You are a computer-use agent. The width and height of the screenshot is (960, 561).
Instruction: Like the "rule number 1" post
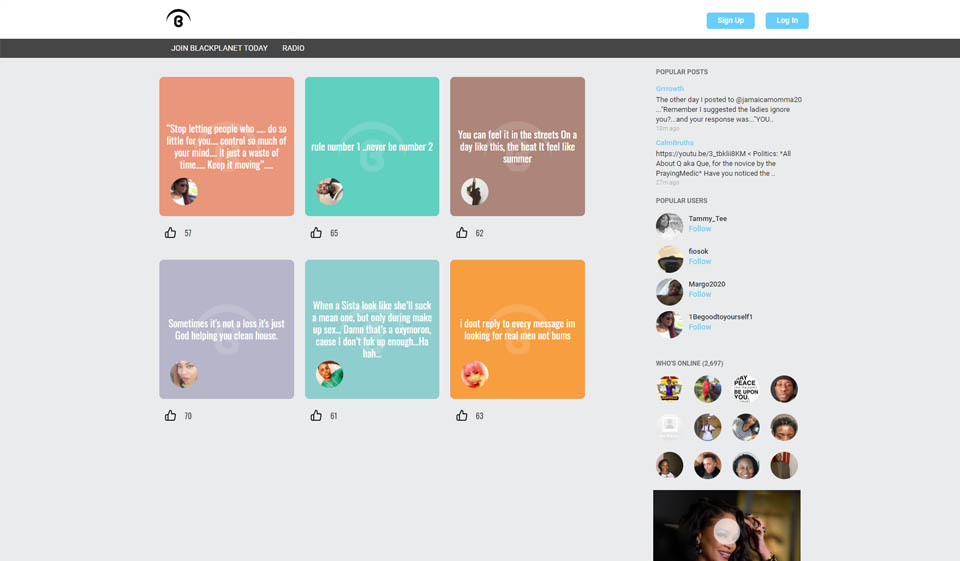[316, 233]
